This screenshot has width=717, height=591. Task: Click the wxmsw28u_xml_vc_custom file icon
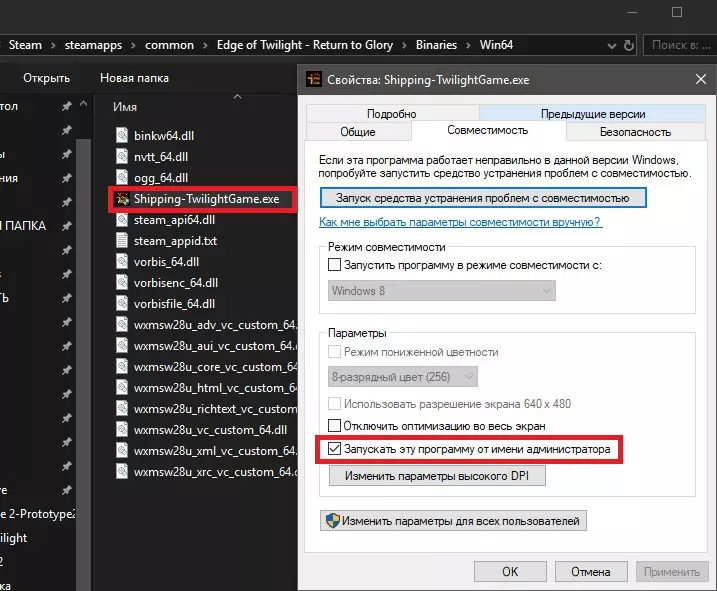pyautogui.click(x=122, y=451)
